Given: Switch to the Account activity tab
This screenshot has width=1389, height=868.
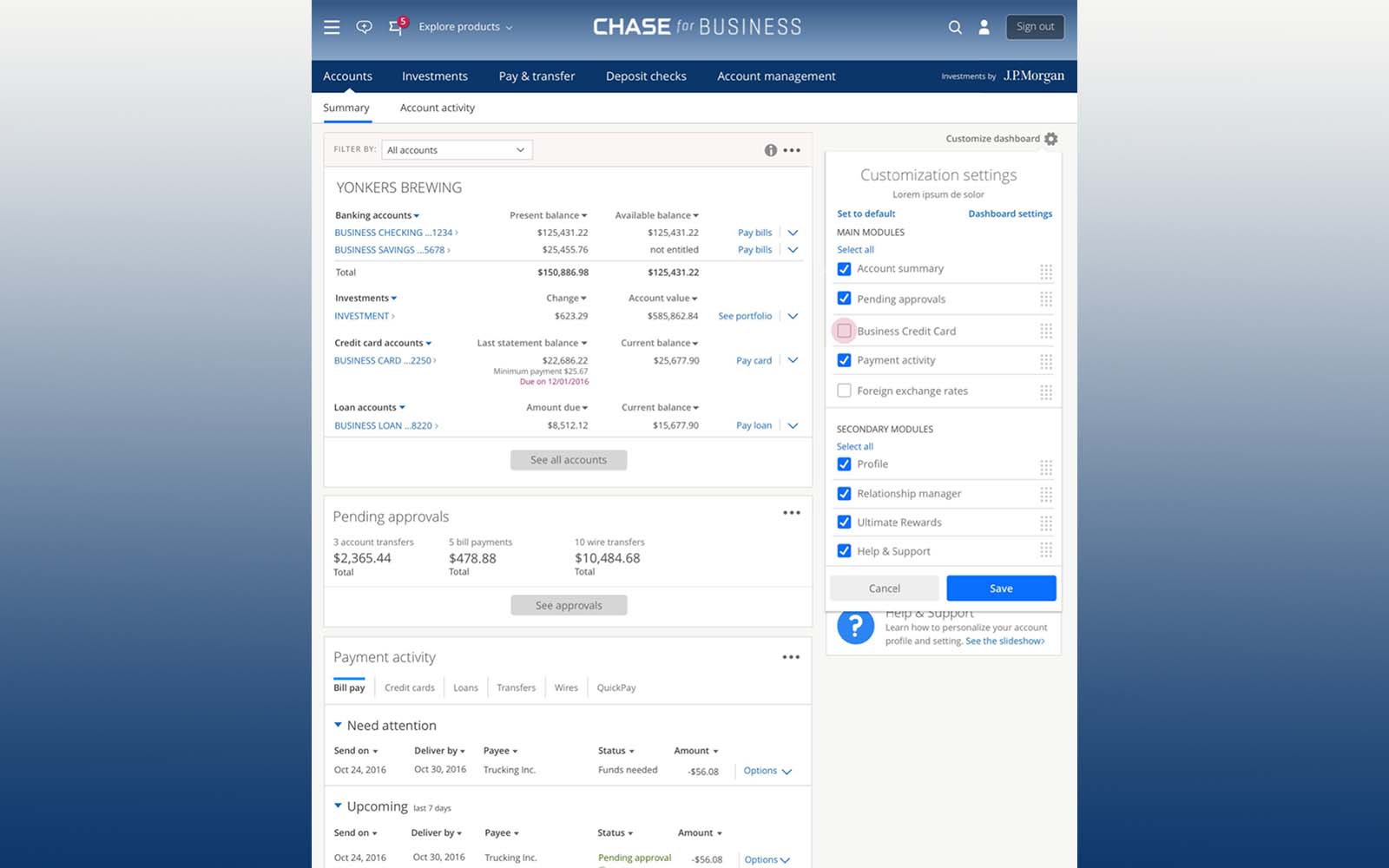Looking at the screenshot, I should click(438, 108).
